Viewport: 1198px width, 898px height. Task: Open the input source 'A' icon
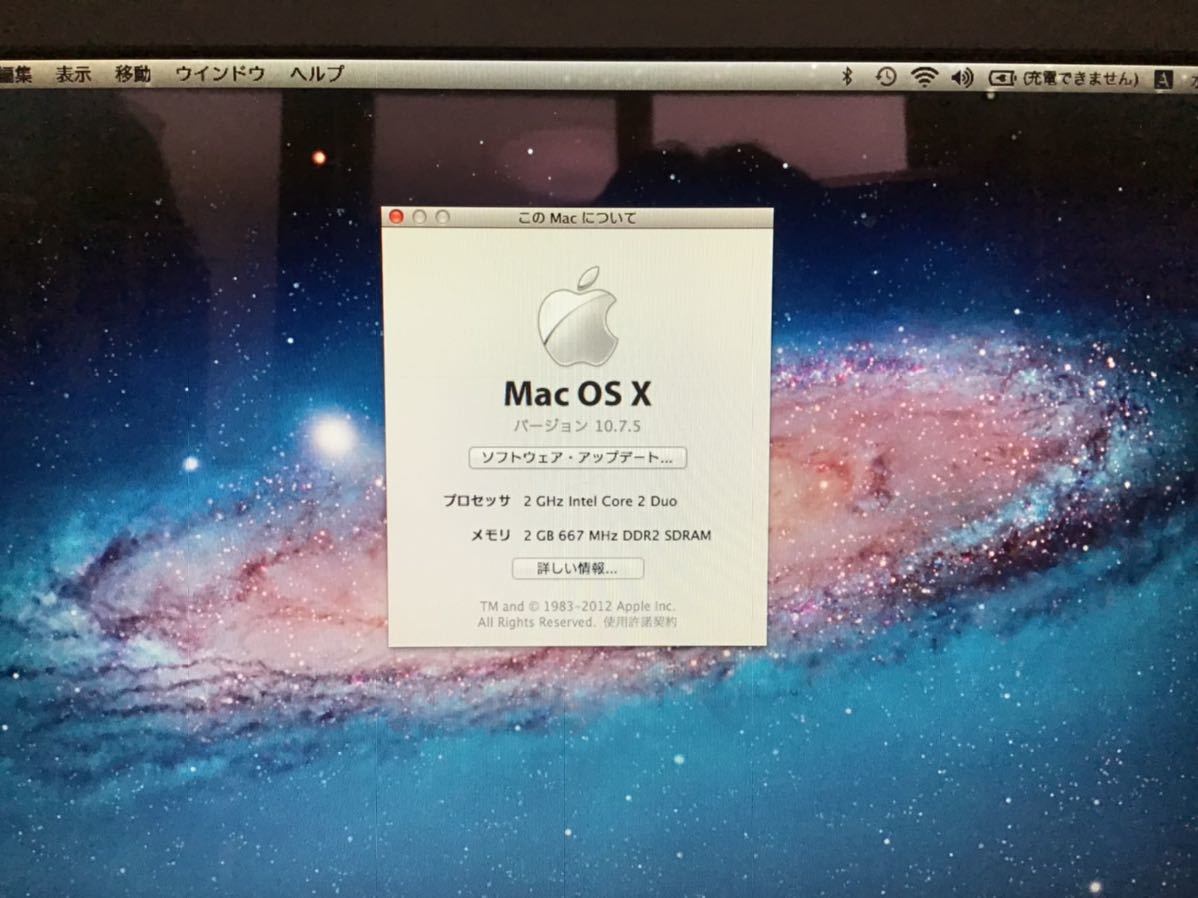tap(1163, 79)
